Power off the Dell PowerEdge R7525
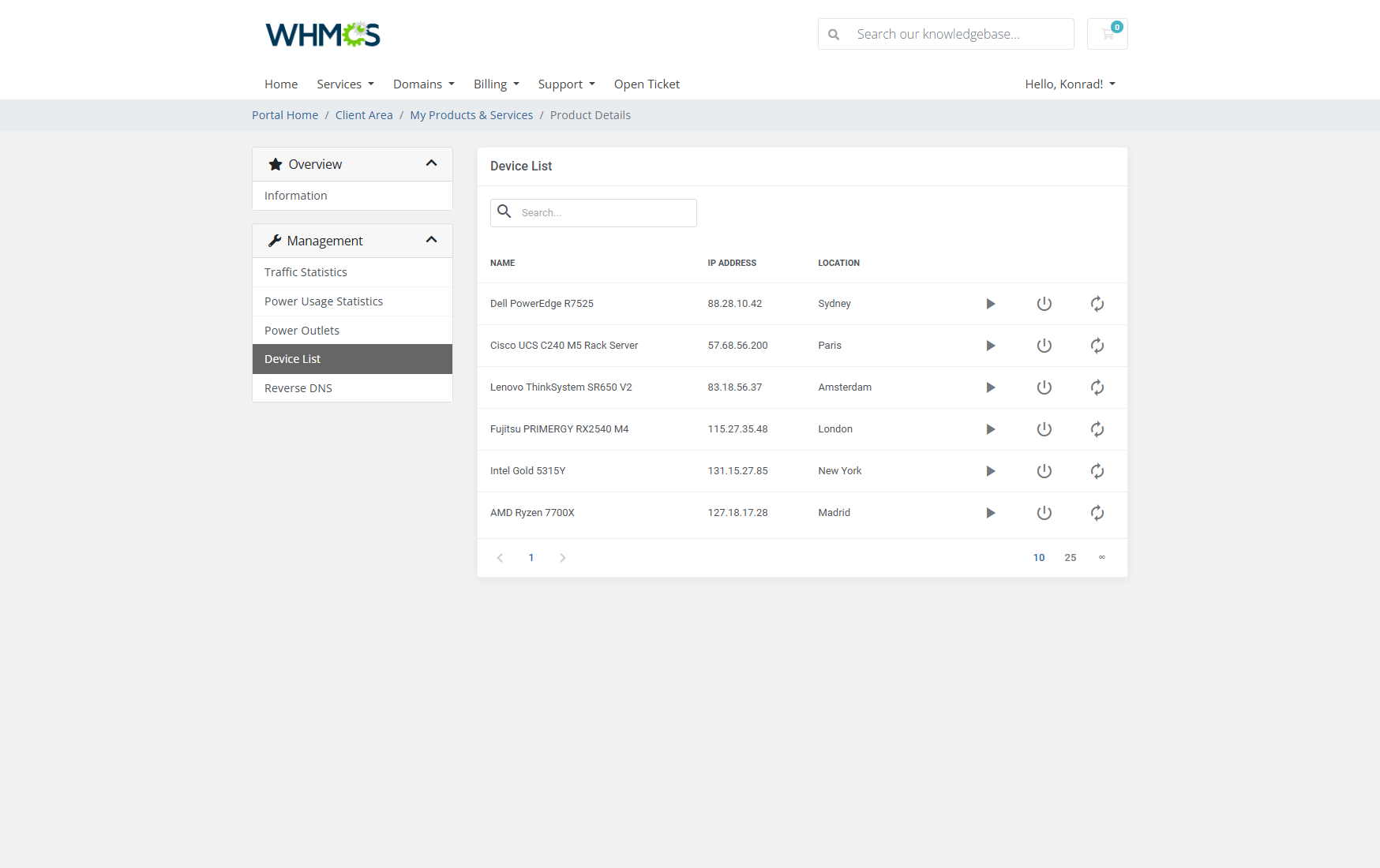 [1044, 304]
